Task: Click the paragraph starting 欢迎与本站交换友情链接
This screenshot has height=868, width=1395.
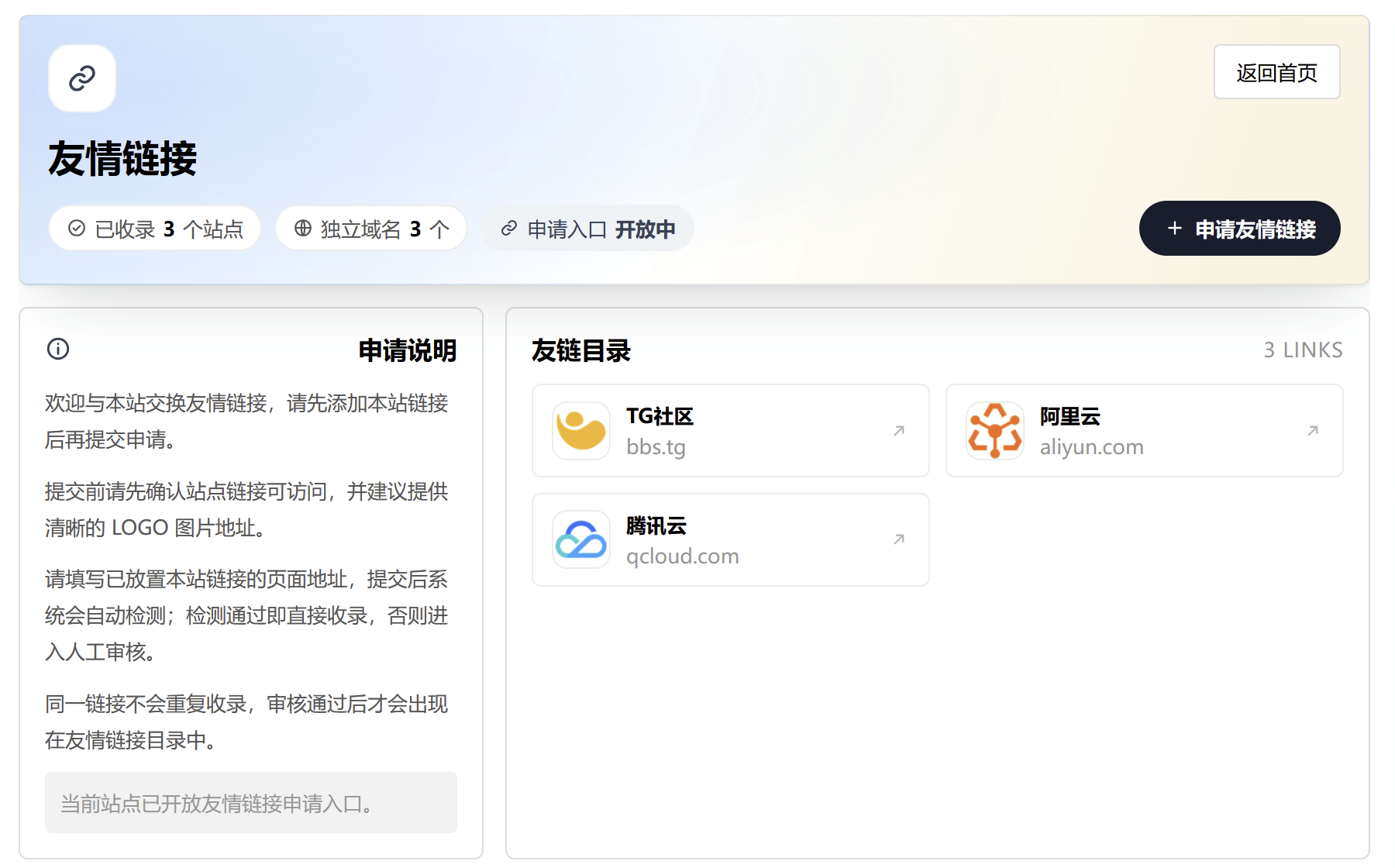Action: tap(246, 421)
